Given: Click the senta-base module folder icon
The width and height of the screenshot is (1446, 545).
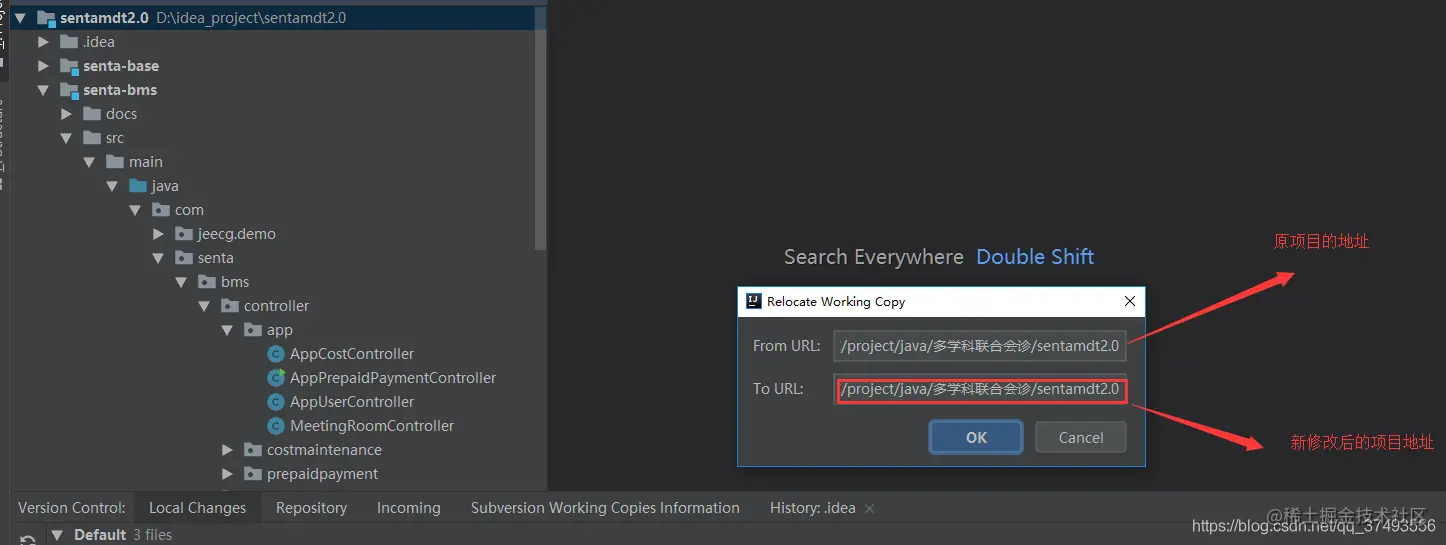Looking at the screenshot, I should 69,66.
